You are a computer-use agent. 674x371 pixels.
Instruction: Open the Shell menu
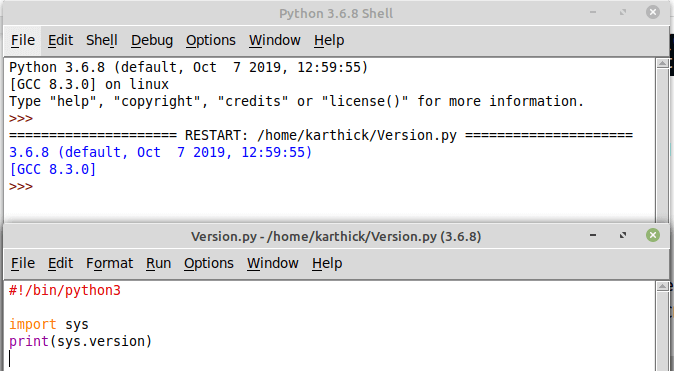101,40
